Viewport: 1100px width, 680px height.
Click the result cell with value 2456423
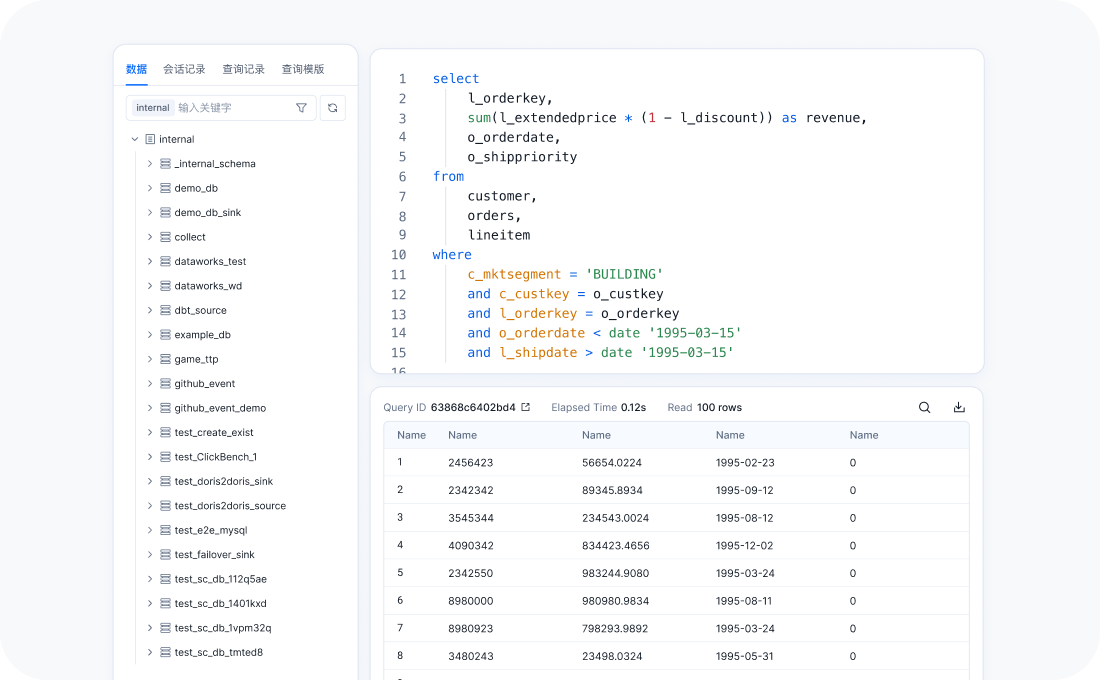click(470, 462)
